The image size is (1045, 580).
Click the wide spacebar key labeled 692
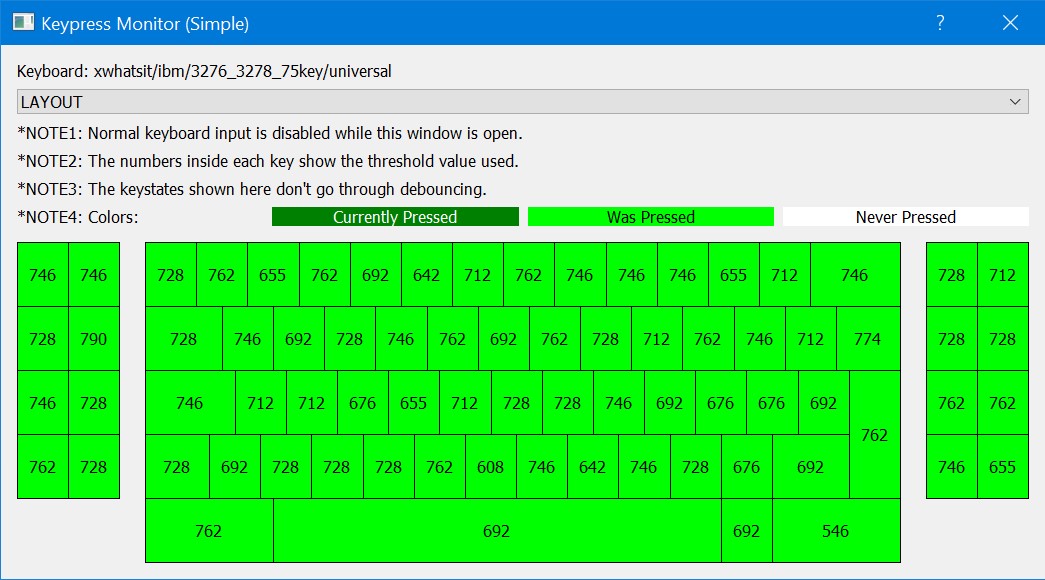pos(497,531)
